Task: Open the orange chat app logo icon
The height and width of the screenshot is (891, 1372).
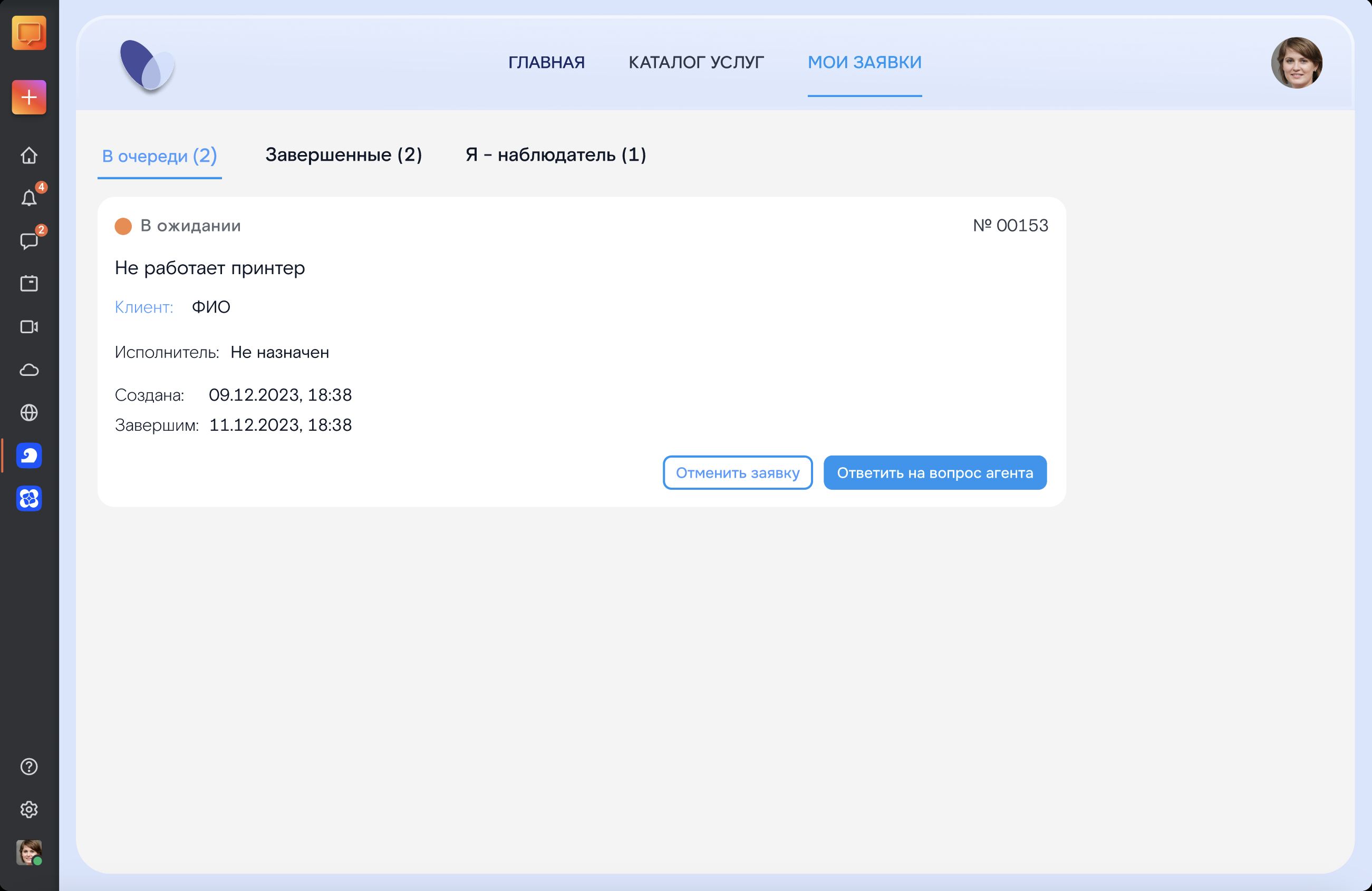Action: (29, 33)
